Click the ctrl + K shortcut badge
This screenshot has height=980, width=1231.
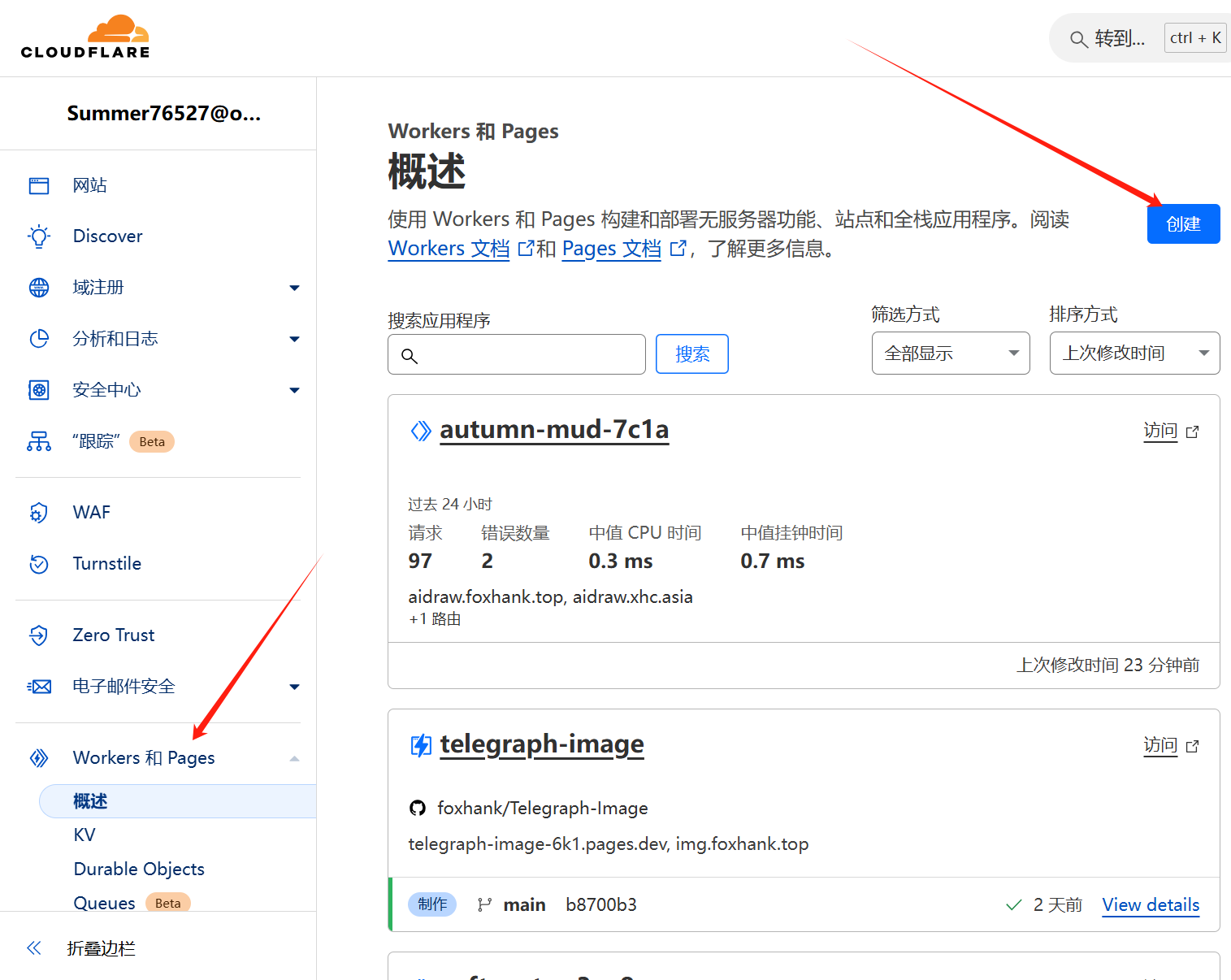pos(1195,37)
